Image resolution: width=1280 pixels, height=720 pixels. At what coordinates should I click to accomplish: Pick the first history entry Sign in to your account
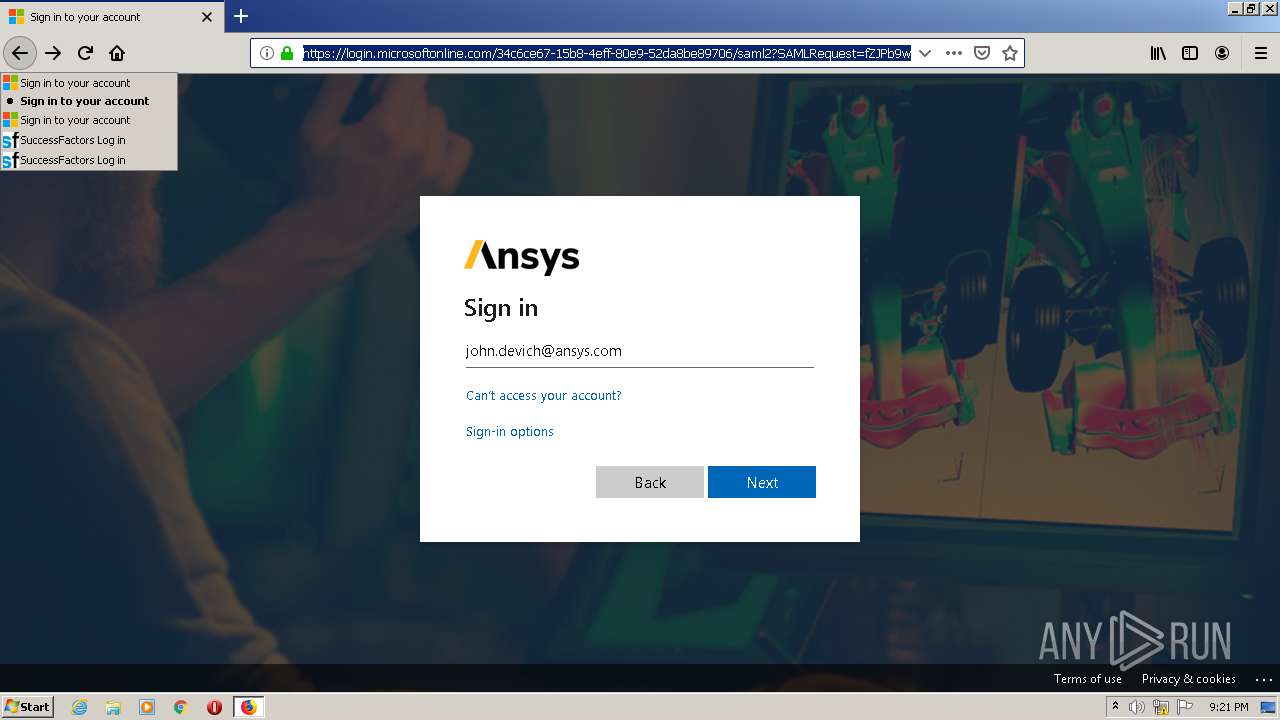(89, 83)
